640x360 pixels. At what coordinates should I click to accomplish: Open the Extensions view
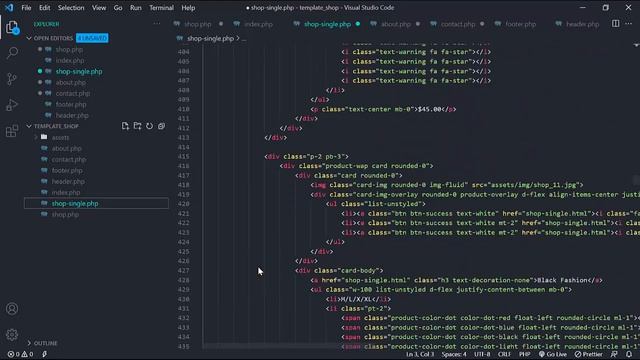pyautogui.click(x=12, y=131)
